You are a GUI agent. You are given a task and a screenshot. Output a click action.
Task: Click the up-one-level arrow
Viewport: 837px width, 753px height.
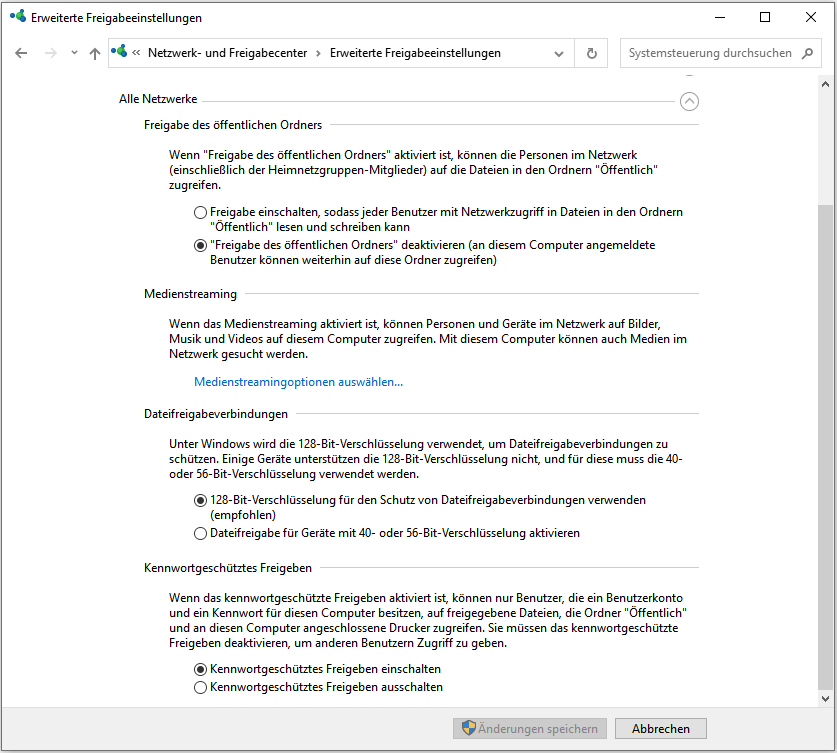pos(95,53)
